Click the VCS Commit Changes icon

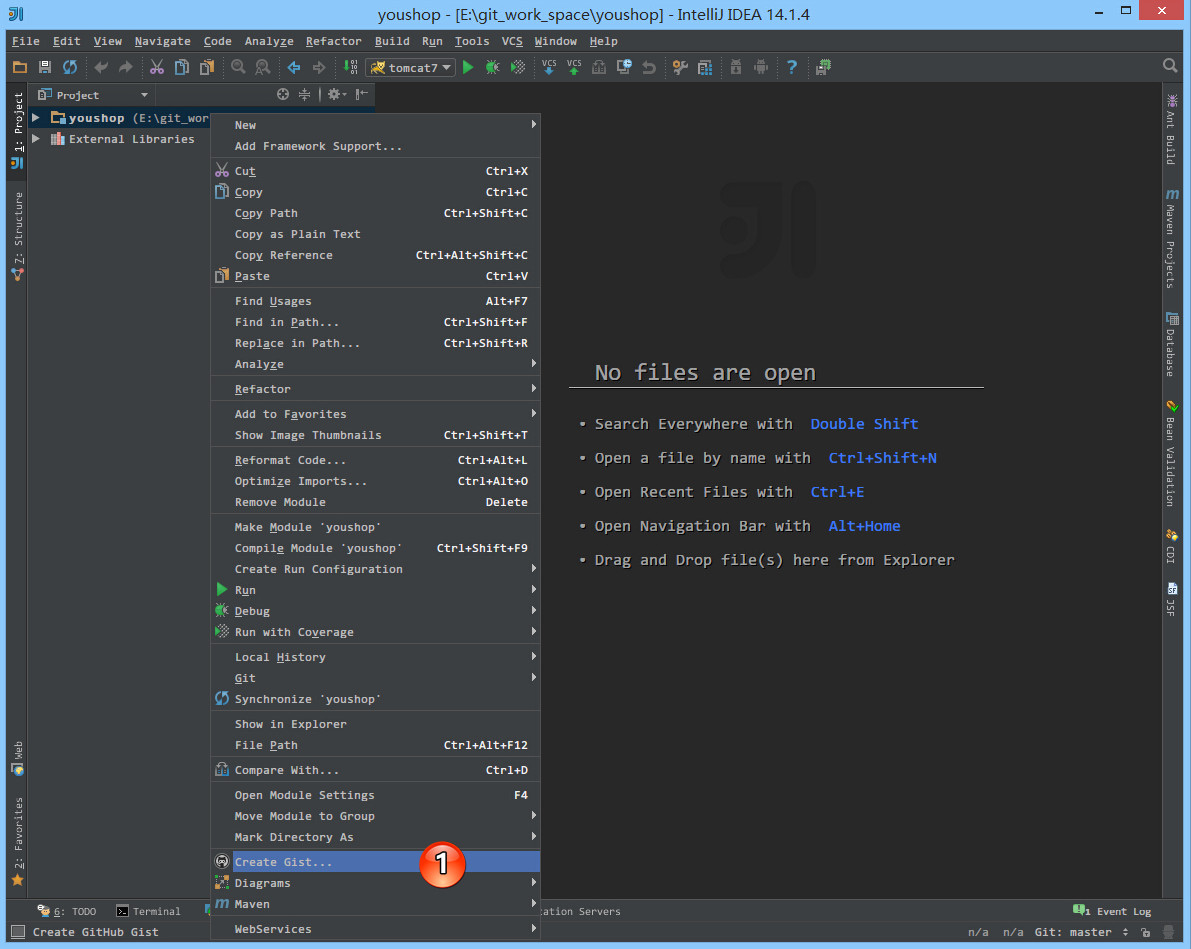click(x=574, y=67)
